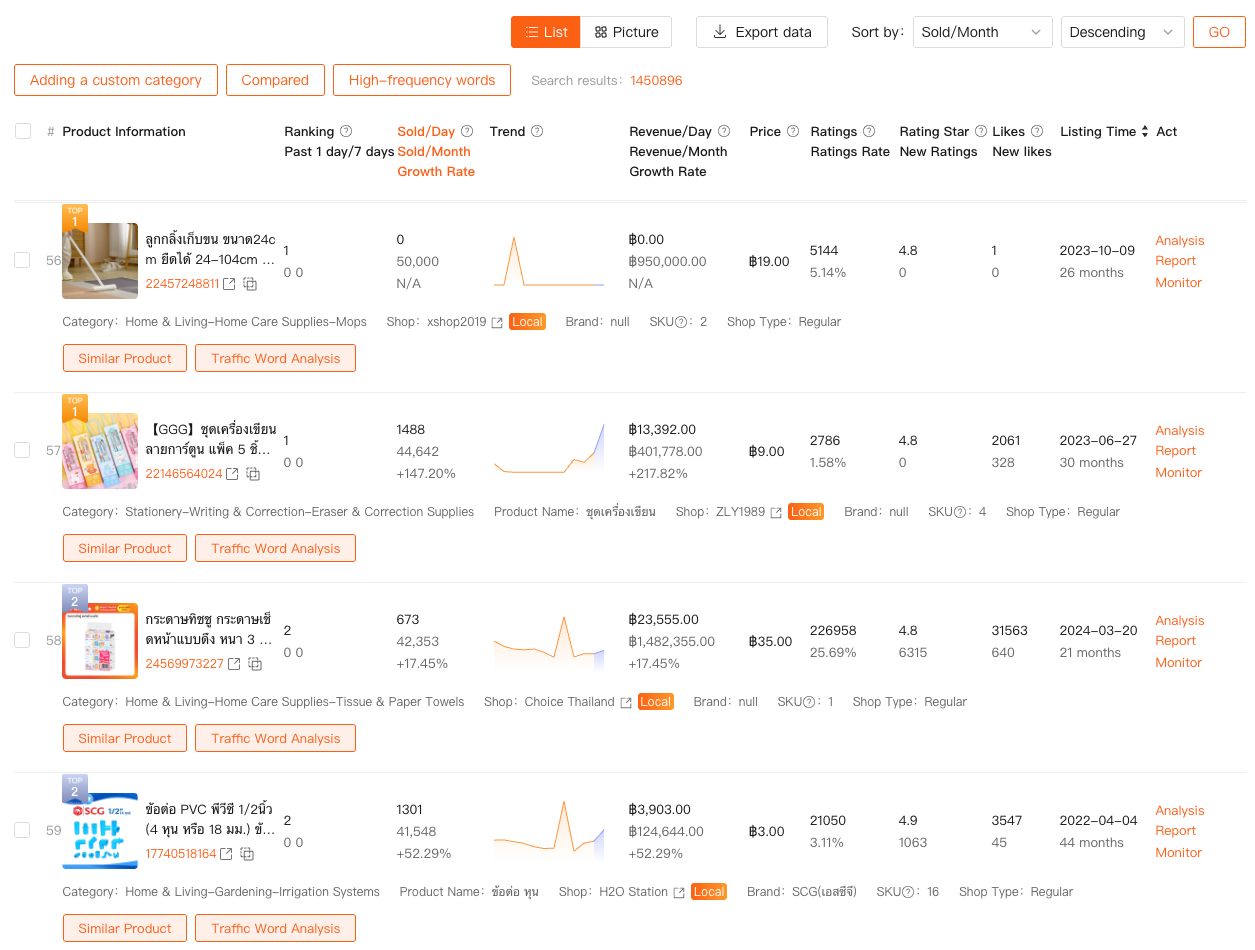Click the SKU help icon in row 58
This screenshot has height=950, width=1255.
click(806, 701)
